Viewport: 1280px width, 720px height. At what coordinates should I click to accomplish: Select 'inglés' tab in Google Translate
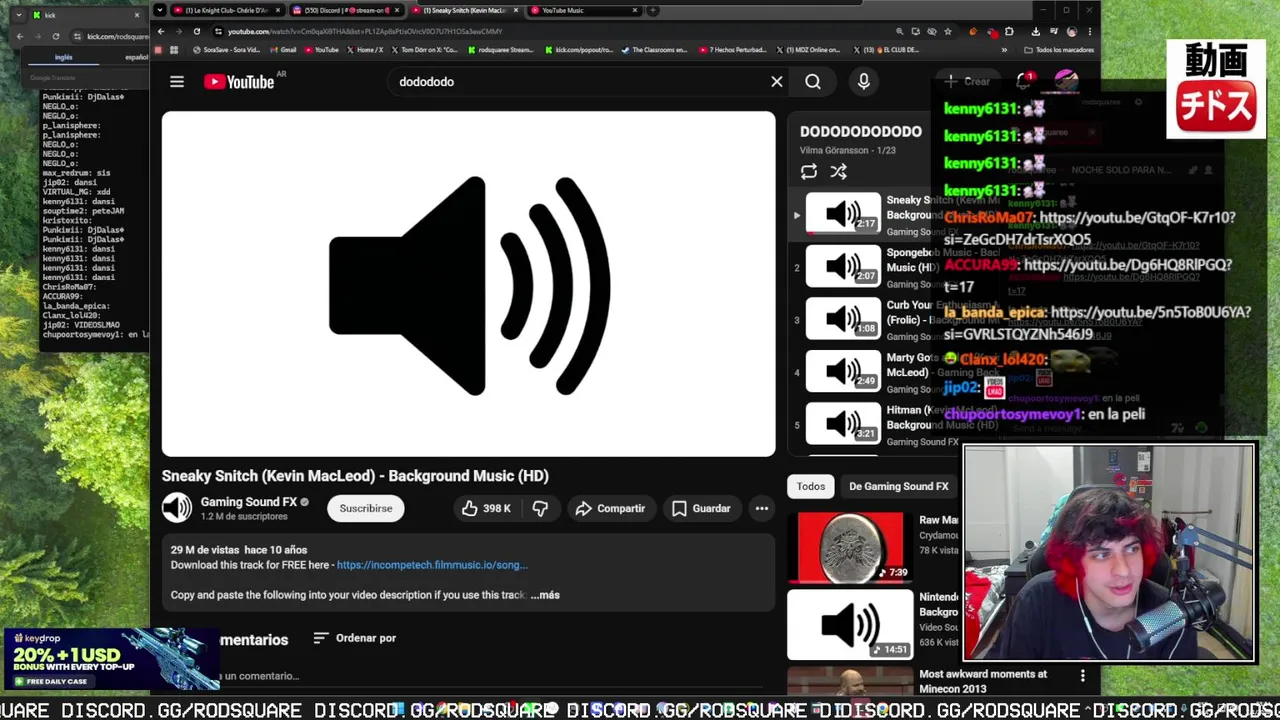64,57
